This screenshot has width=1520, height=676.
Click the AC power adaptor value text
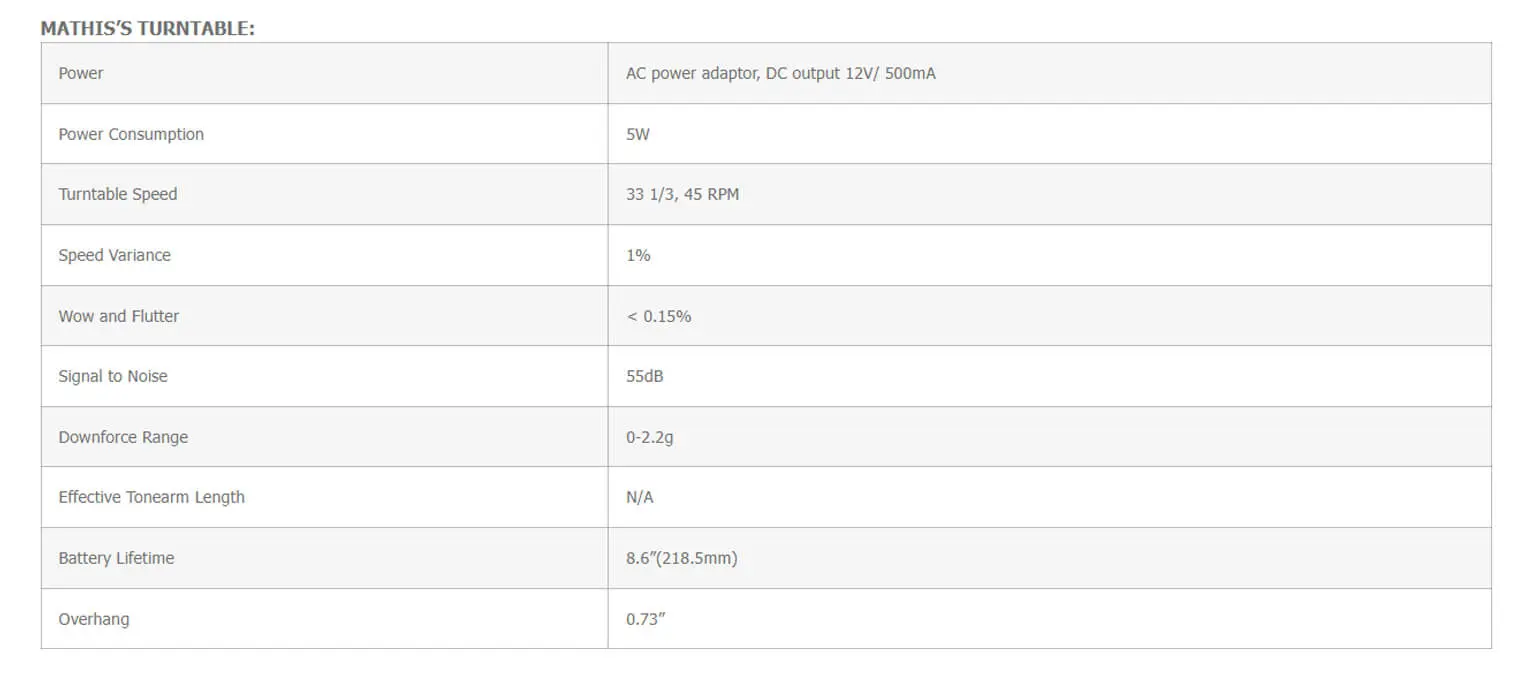click(781, 73)
